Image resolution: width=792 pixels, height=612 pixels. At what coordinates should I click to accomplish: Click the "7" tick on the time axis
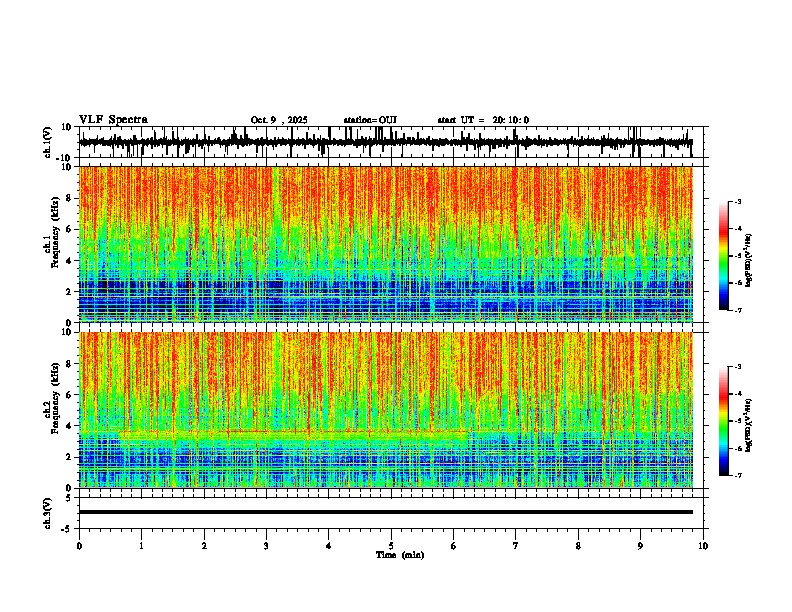click(516, 546)
